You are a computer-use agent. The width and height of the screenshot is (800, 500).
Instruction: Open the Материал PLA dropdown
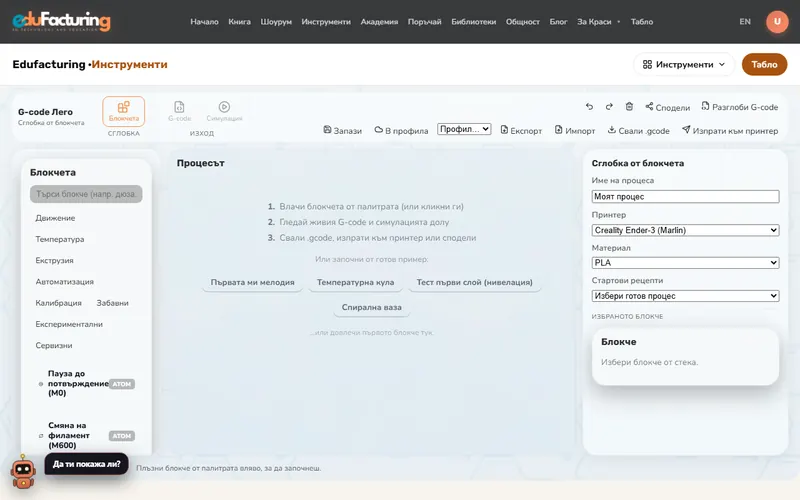(685, 263)
